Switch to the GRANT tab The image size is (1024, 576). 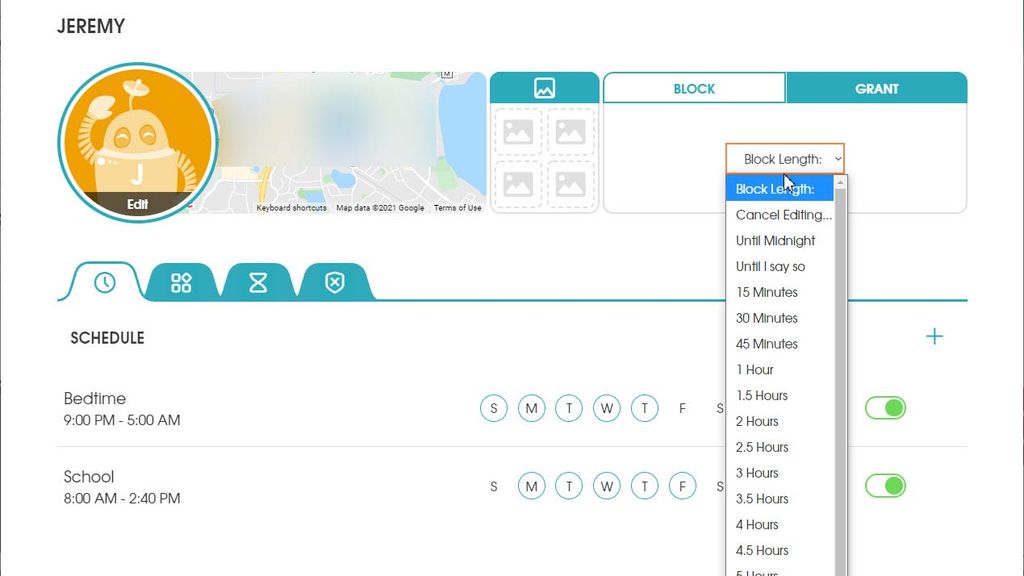[x=877, y=88]
